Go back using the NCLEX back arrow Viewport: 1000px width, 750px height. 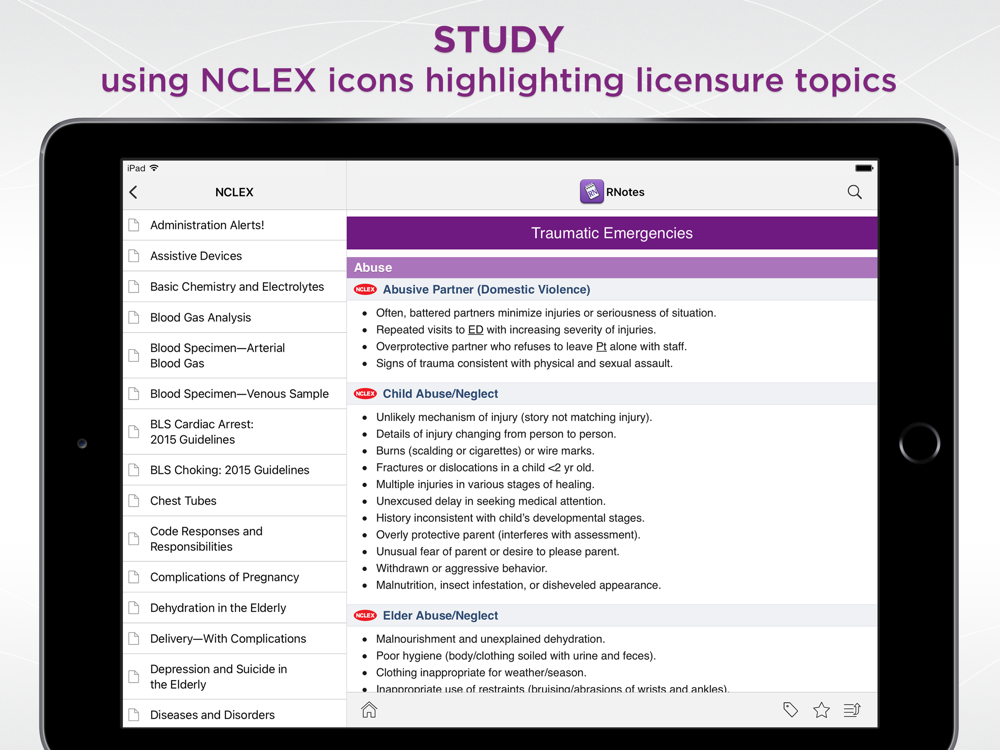[133, 192]
